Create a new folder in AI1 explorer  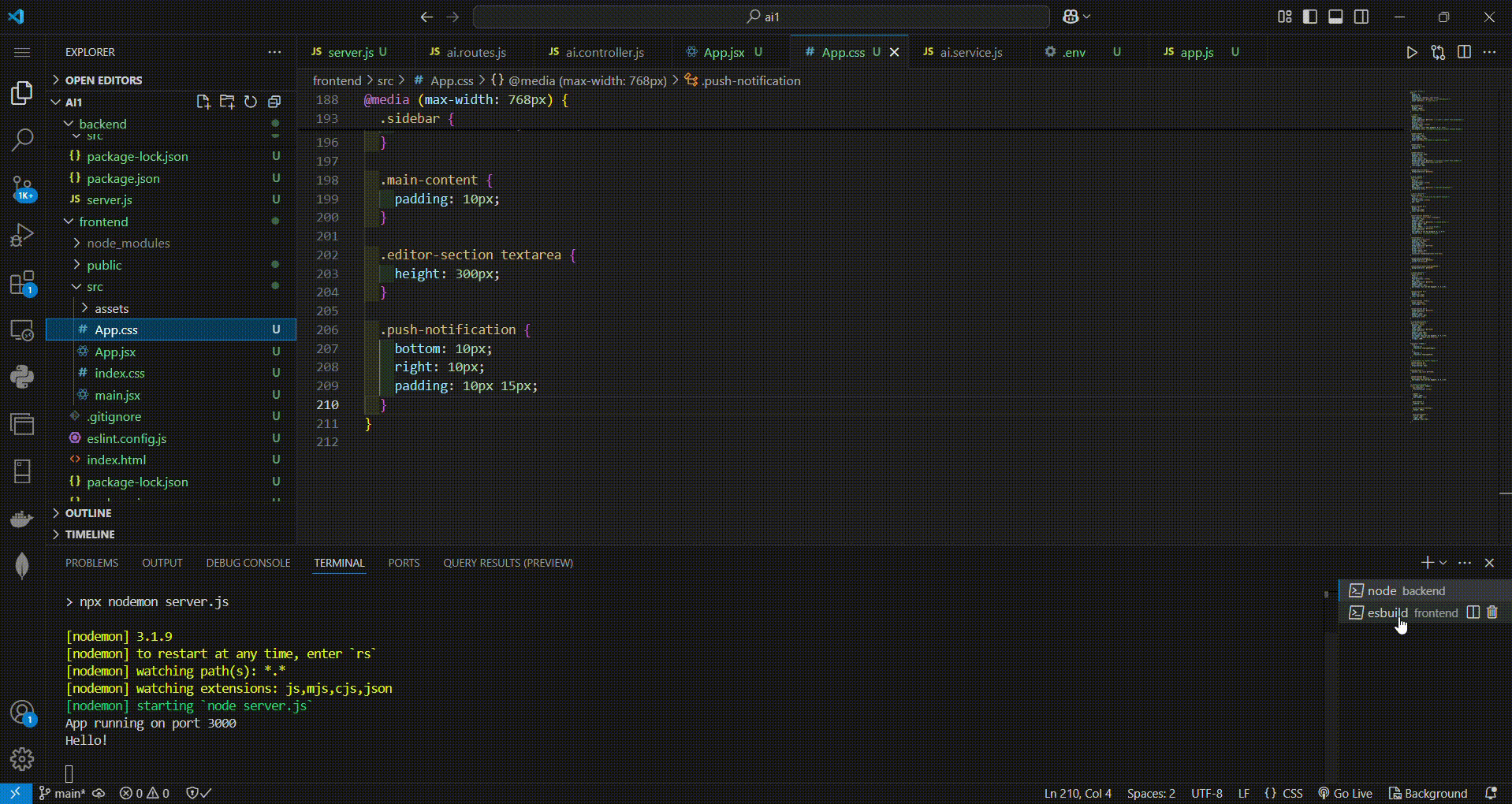point(227,102)
